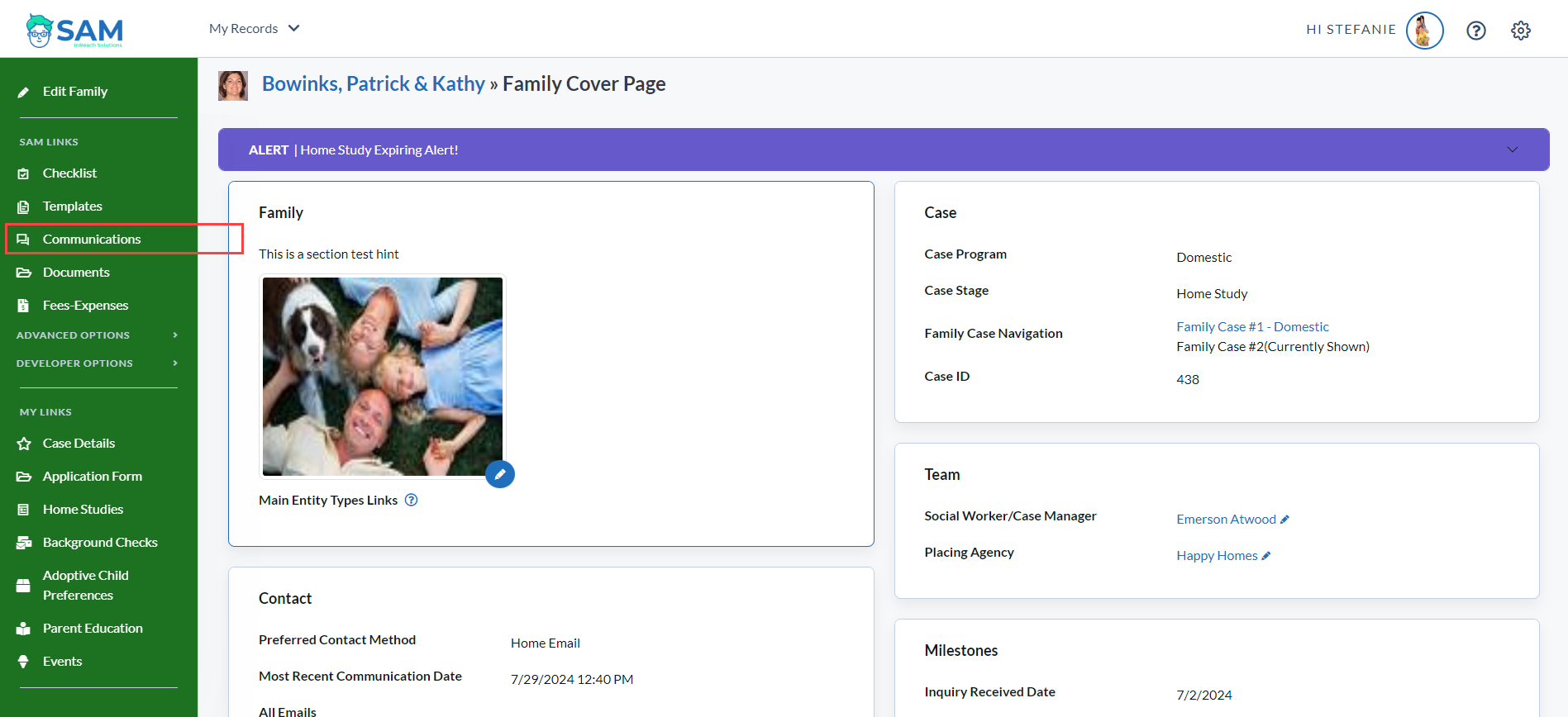
Task: Click the Events icon in sidebar
Action: (23, 662)
